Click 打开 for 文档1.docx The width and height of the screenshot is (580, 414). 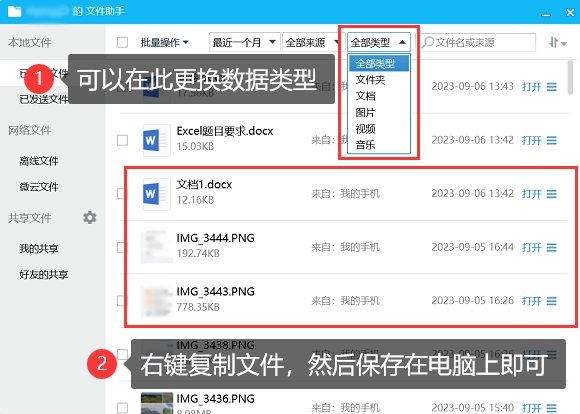(532, 194)
